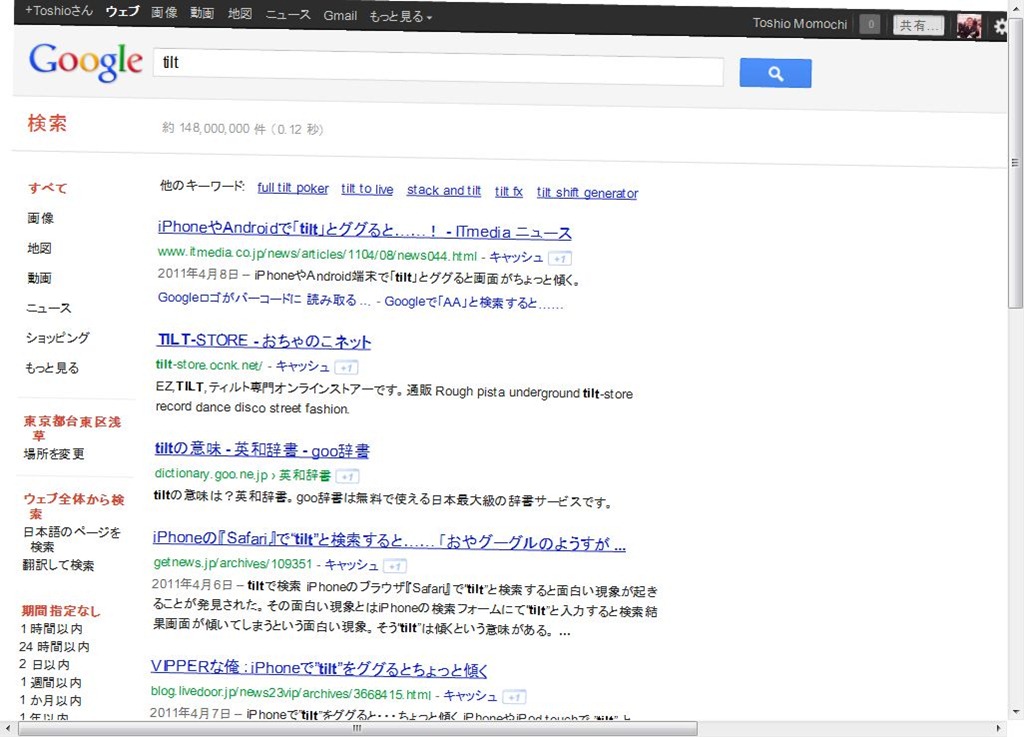Click 英和辞書 breadcrumb under goo result

[305, 475]
